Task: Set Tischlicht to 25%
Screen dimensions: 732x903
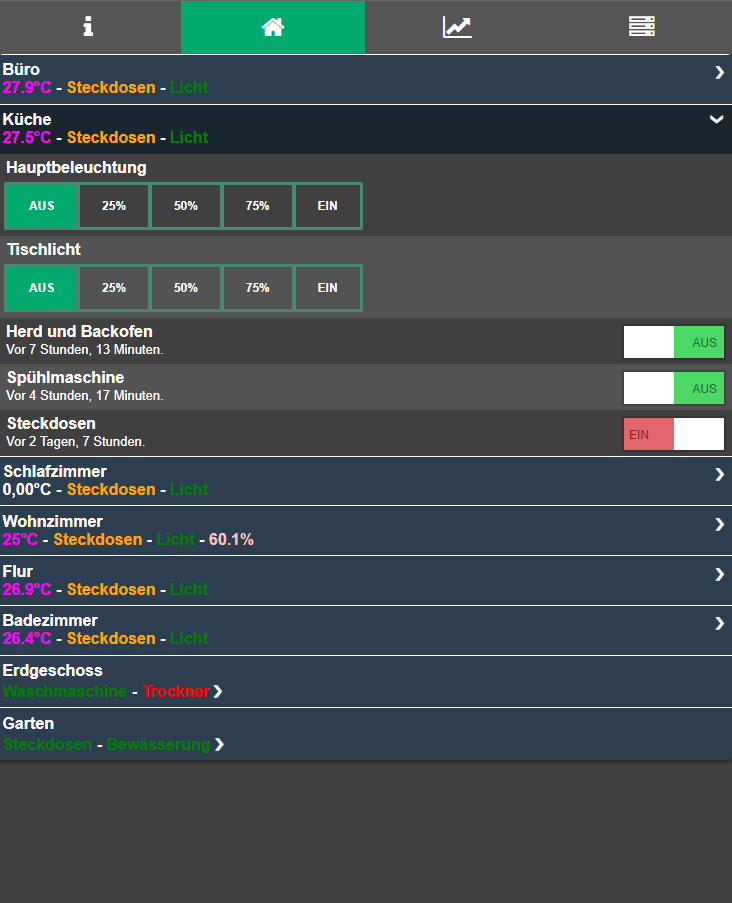Action: 114,288
